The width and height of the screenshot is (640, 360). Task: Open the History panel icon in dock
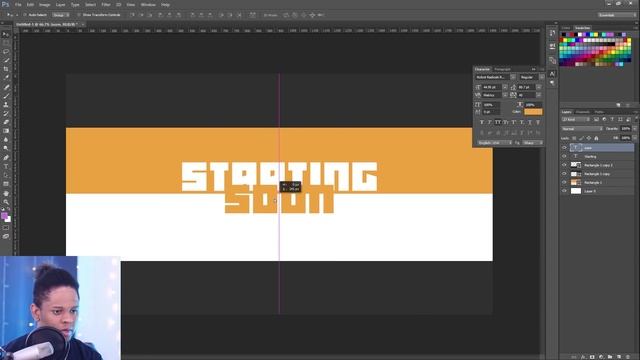(552, 33)
